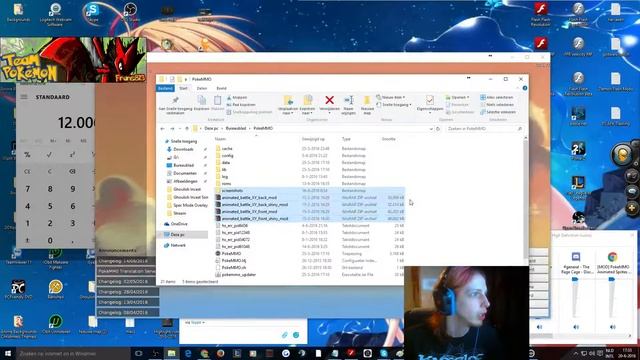Open the Explorer help icon
The width and height of the screenshot is (640, 360).
pos(525,88)
